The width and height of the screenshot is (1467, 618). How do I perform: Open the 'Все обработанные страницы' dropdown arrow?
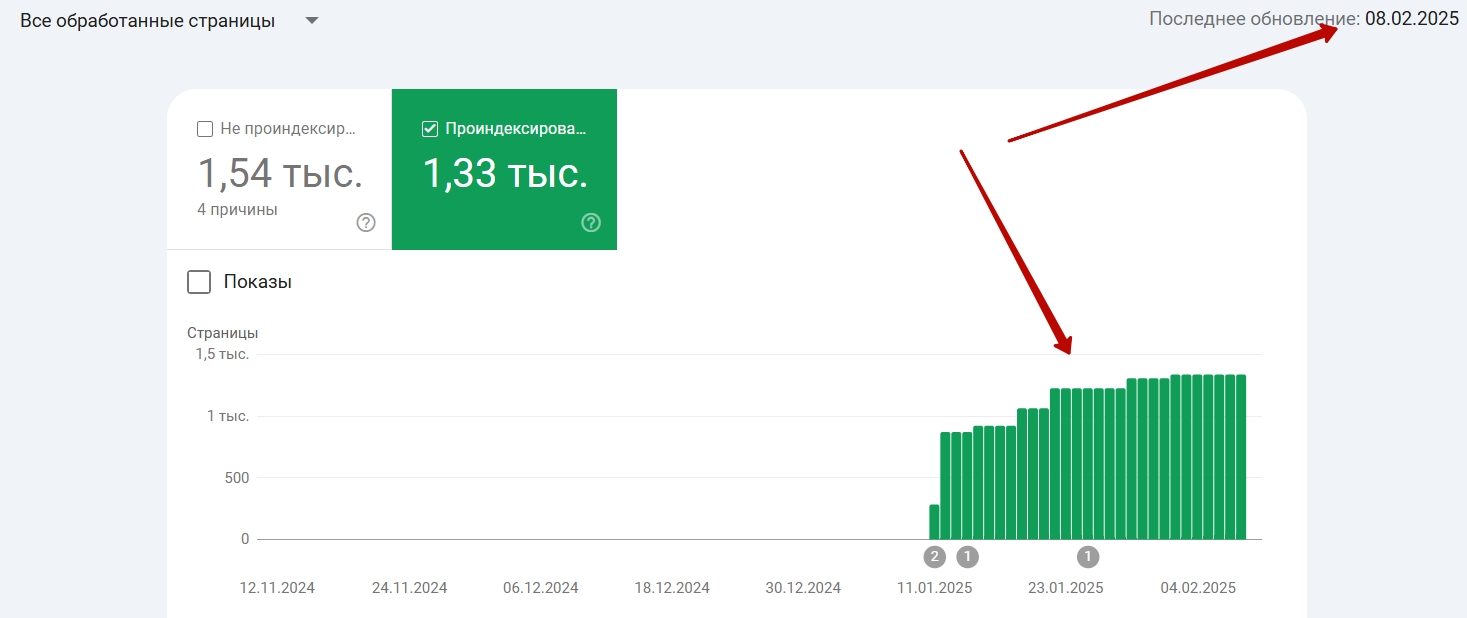(311, 21)
